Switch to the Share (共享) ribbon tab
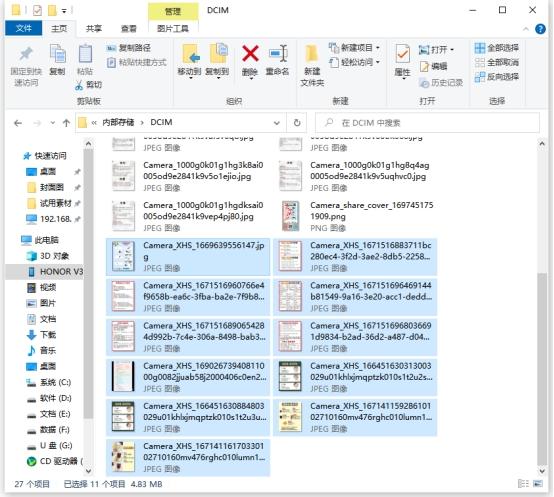 (x=94, y=29)
